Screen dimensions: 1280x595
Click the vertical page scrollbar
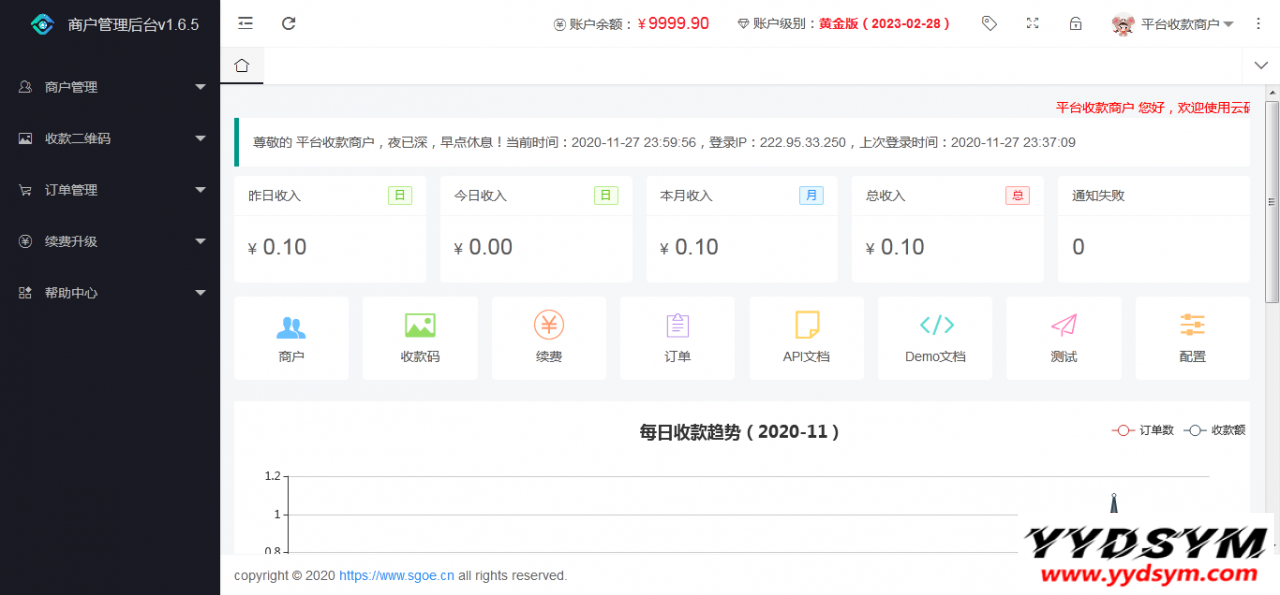pyautogui.click(x=1272, y=200)
